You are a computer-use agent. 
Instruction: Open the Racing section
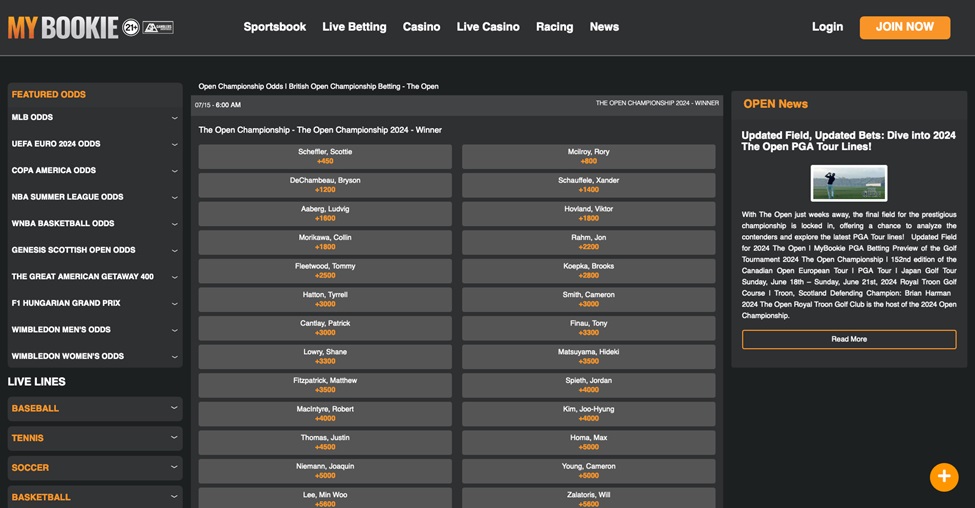553,27
